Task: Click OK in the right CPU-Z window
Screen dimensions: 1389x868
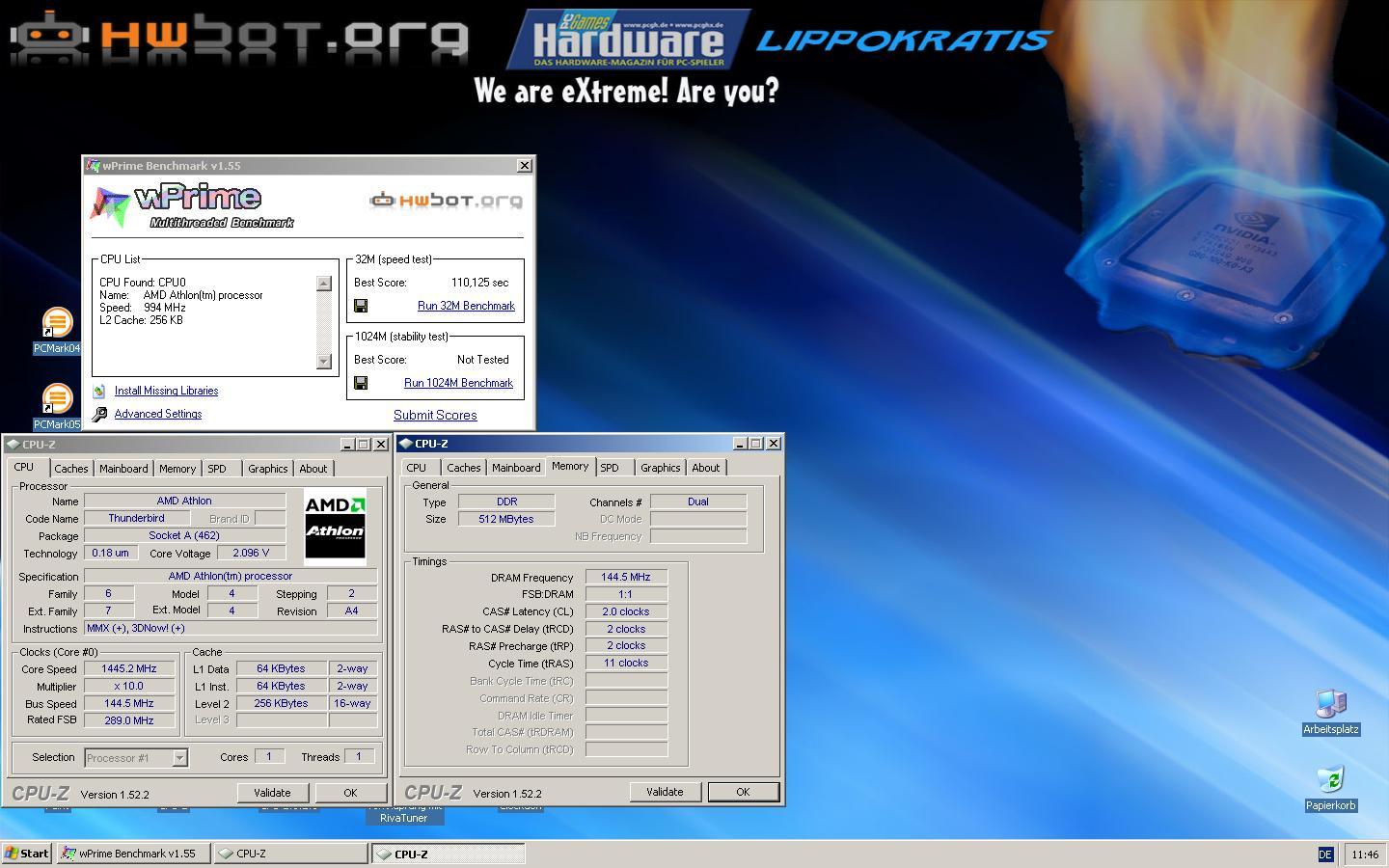Action: pyautogui.click(x=743, y=792)
